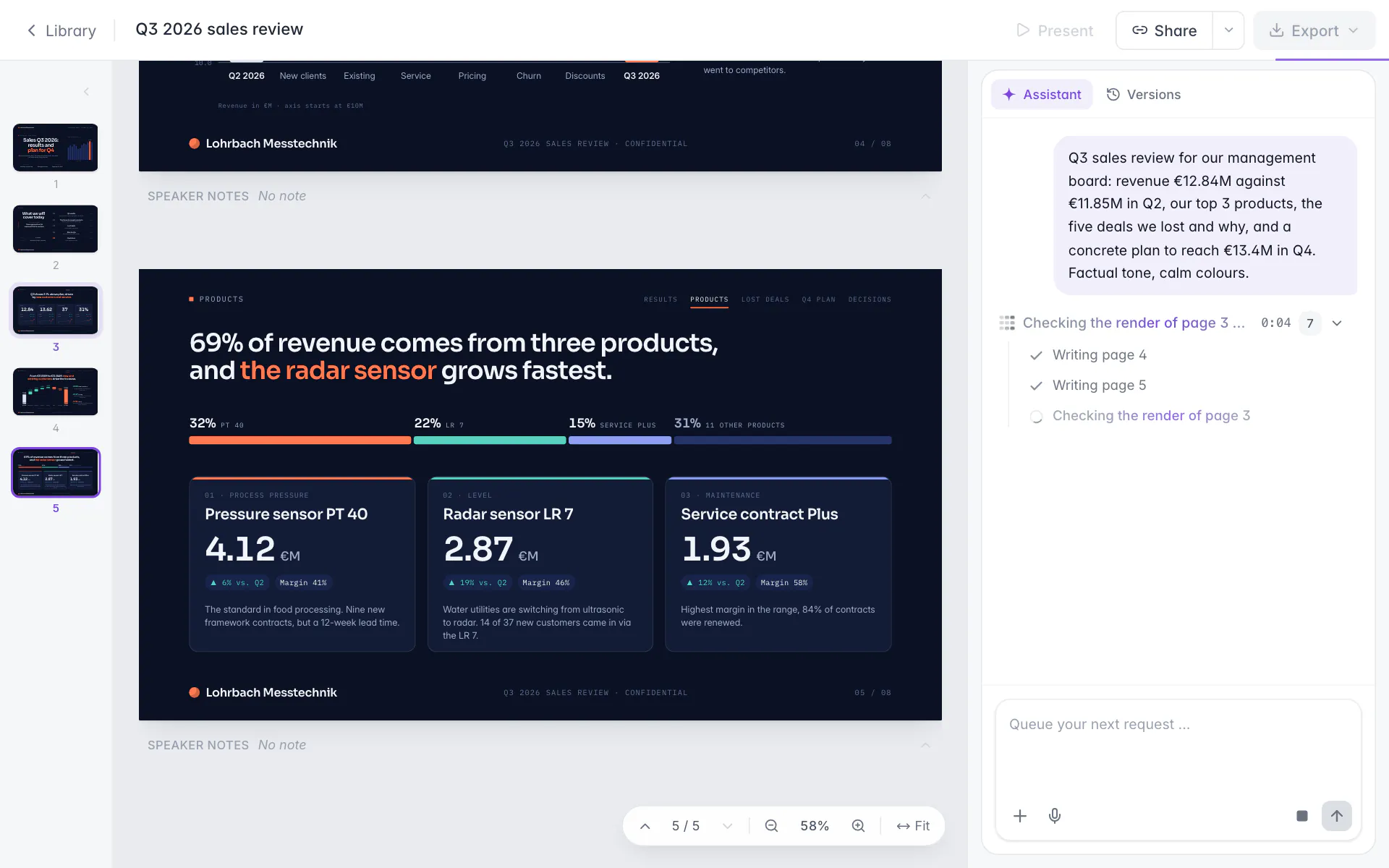
Task: Collapse the thumbnail sidebar chevron
Action: 86,92
